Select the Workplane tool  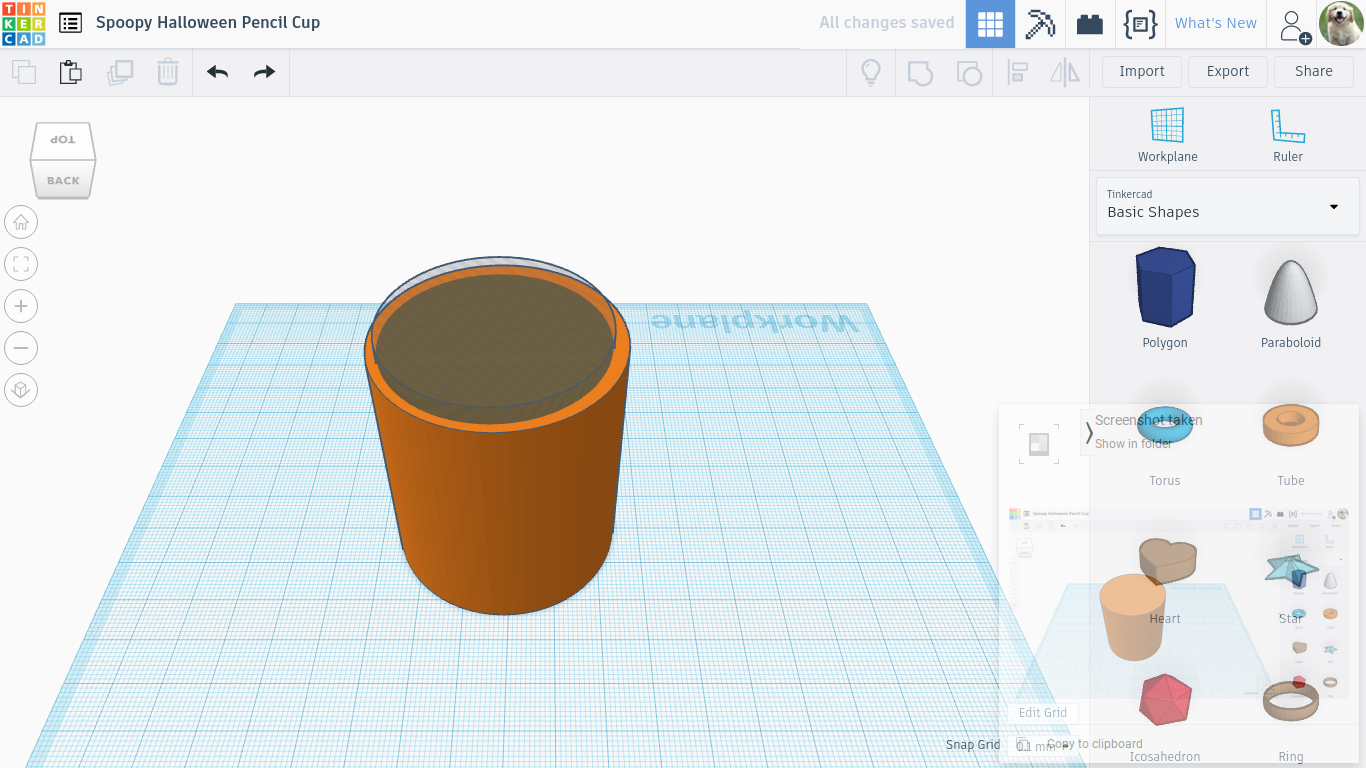point(1167,135)
